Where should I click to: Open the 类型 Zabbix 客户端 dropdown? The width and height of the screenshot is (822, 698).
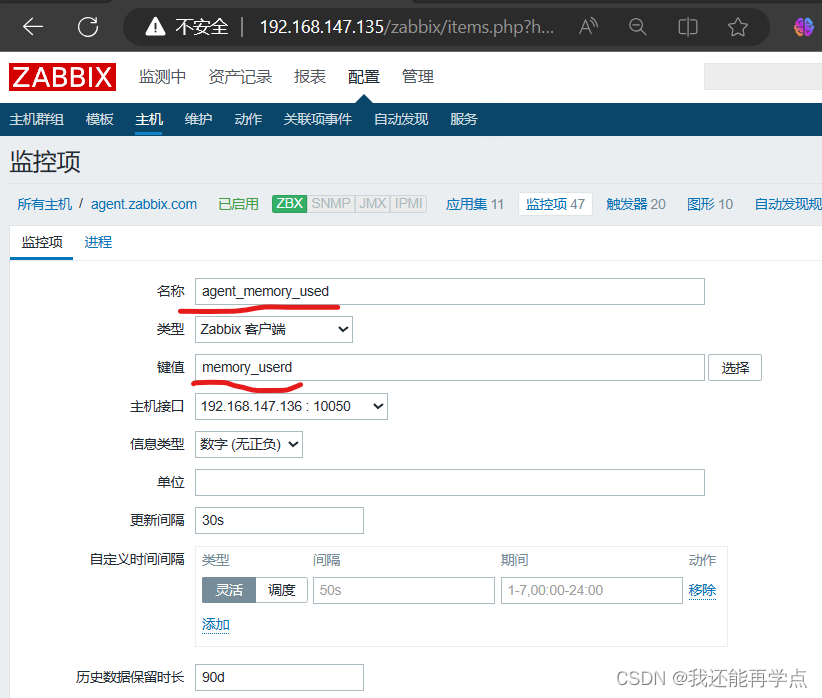coord(274,329)
